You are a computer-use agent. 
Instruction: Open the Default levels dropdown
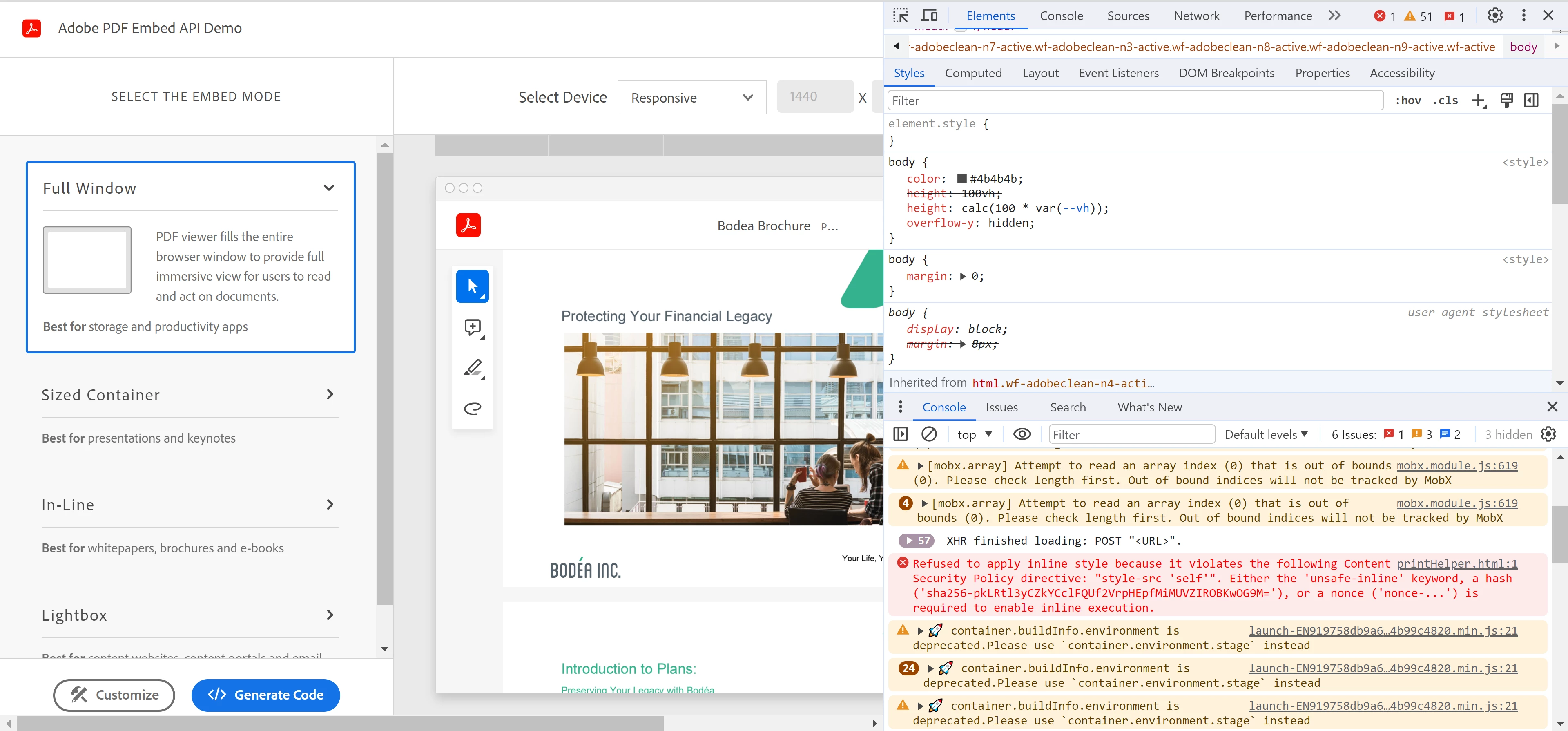click(1266, 434)
